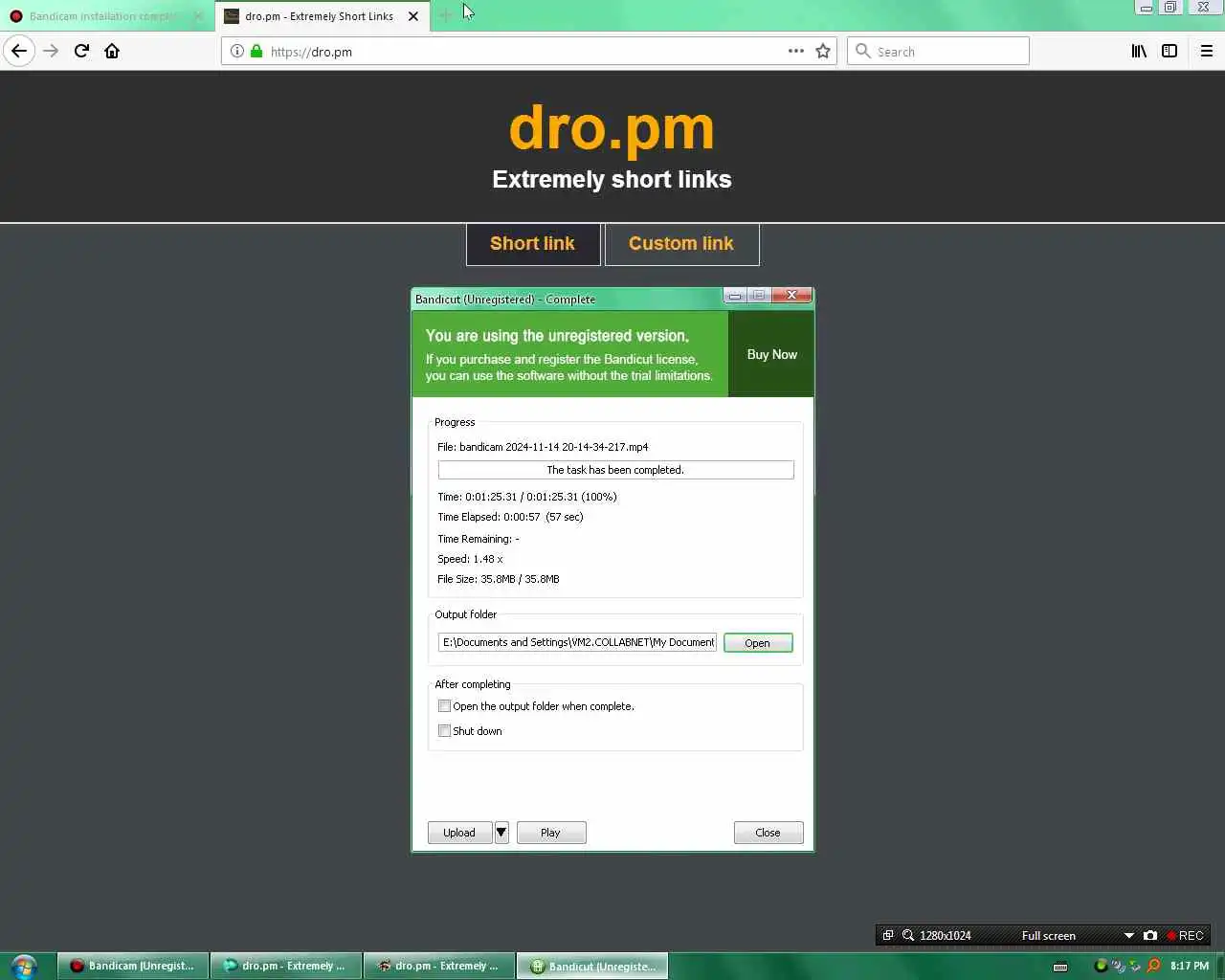Minimize the Bandicut Complete window
The height and width of the screenshot is (980, 1225).
(735, 296)
